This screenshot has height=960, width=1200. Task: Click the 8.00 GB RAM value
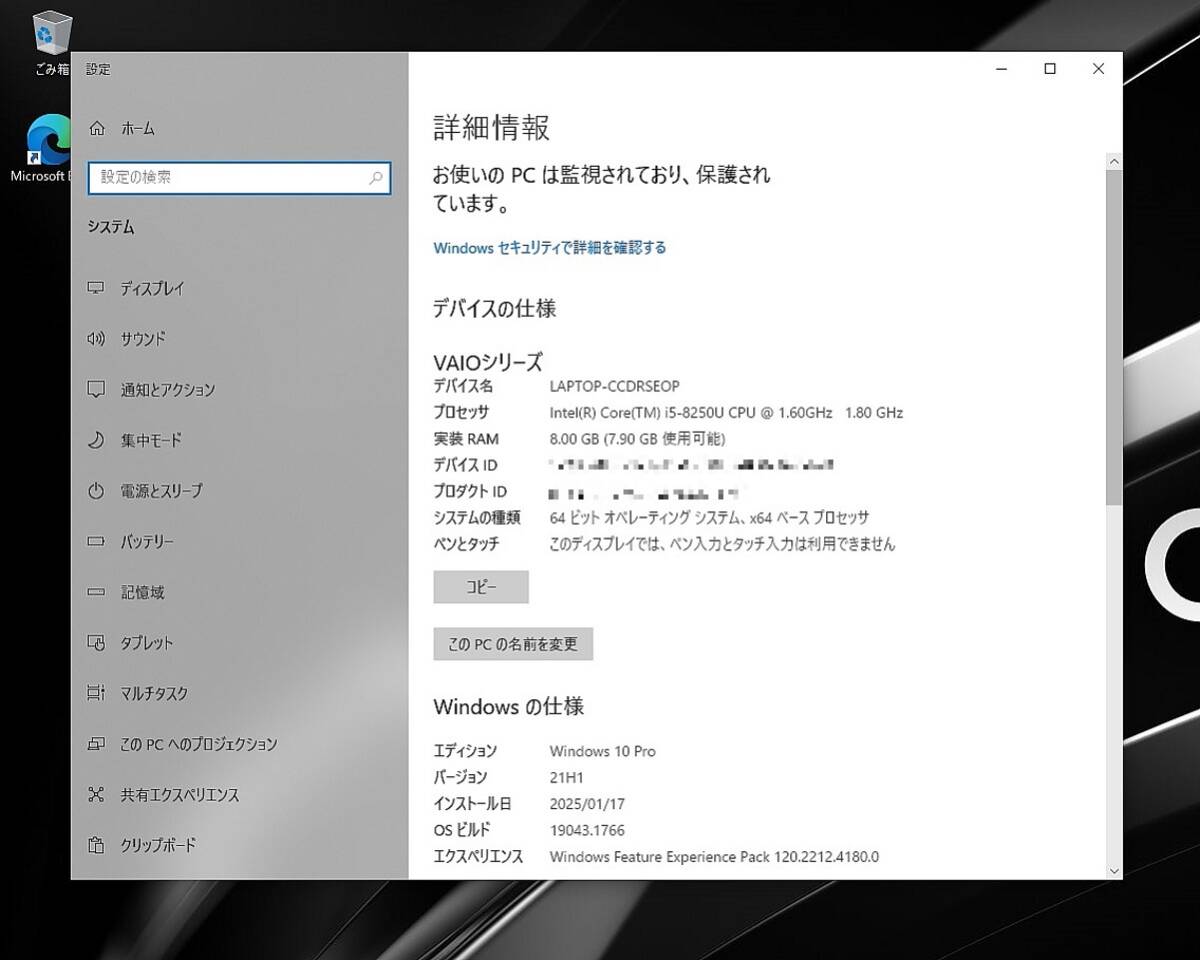pyautogui.click(x=637, y=439)
